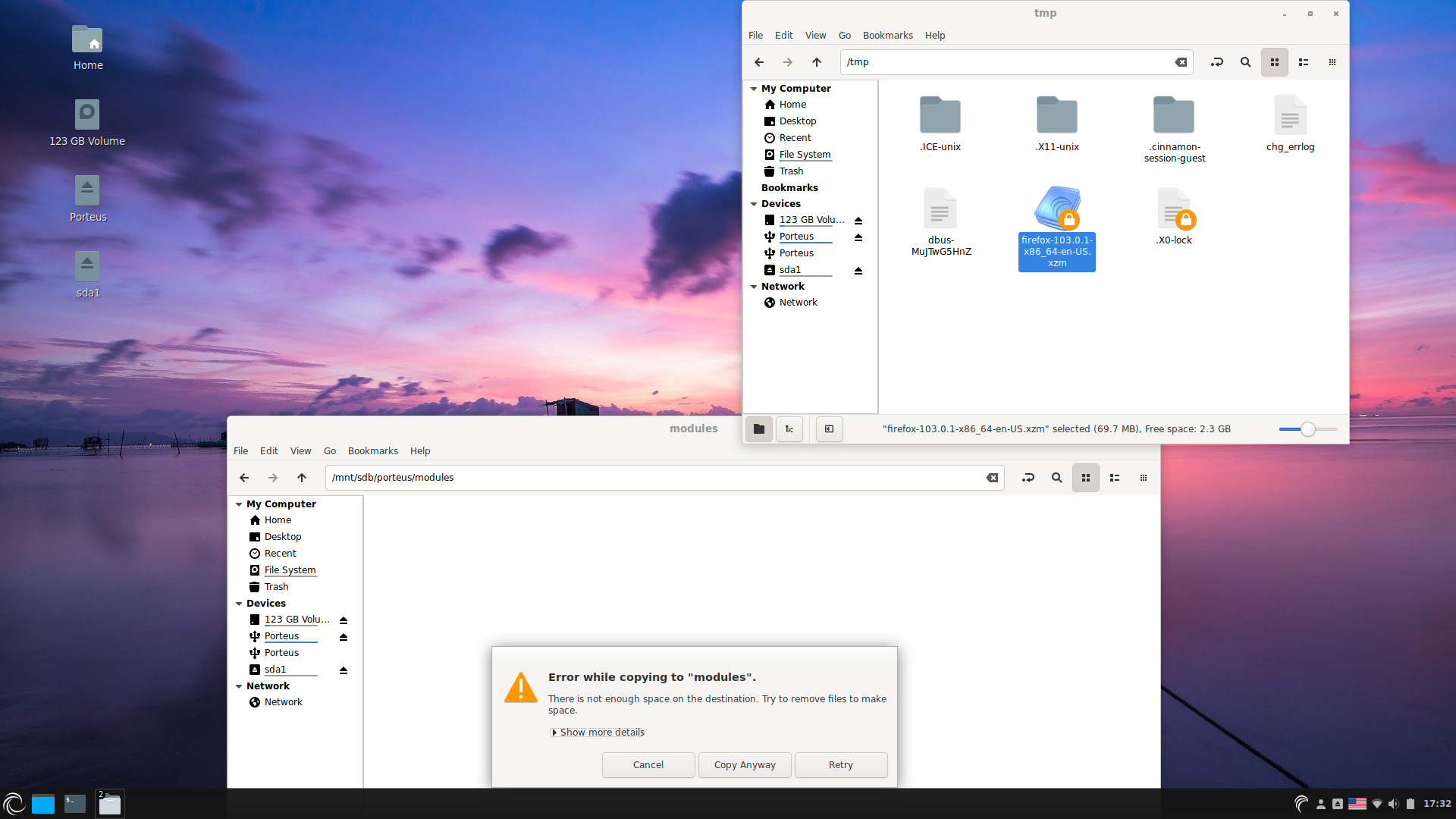
Task: Switch tmp window to compact view
Action: (1332, 62)
